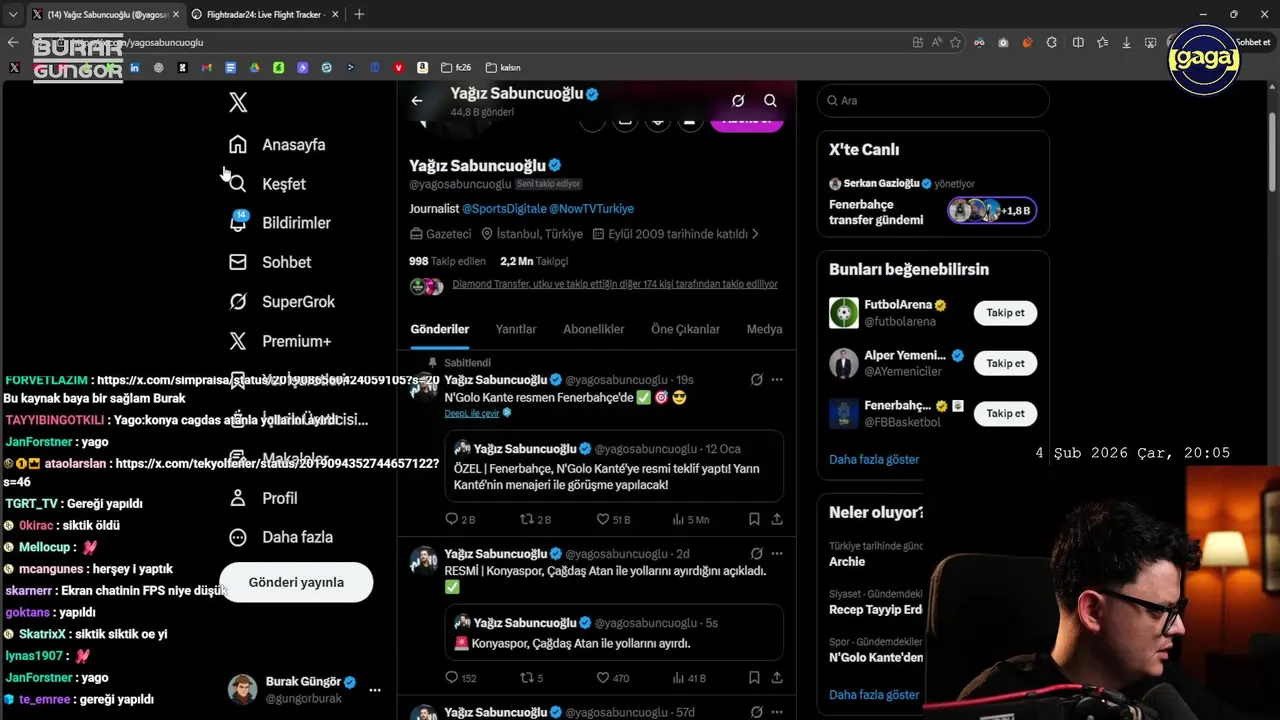Click the Ara search field

coord(933,101)
